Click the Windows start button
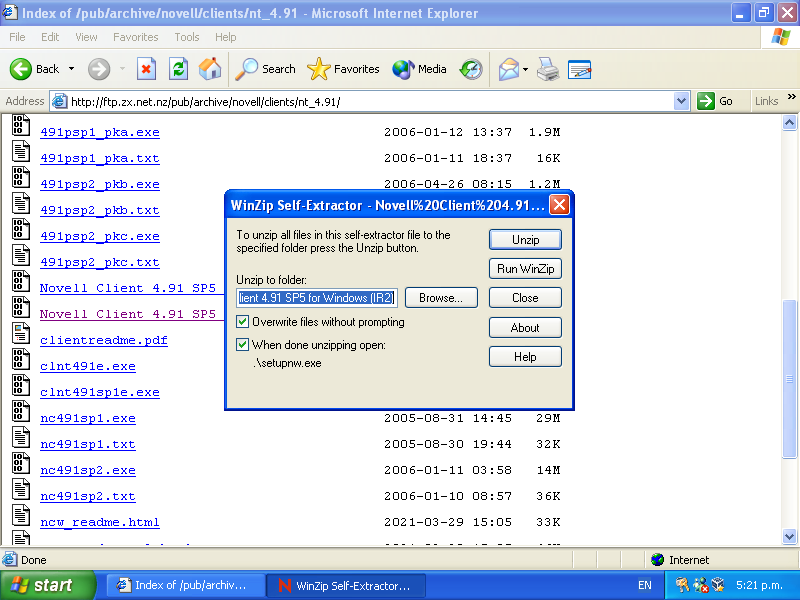This screenshot has width=800, height=600. click(x=47, y=585)
